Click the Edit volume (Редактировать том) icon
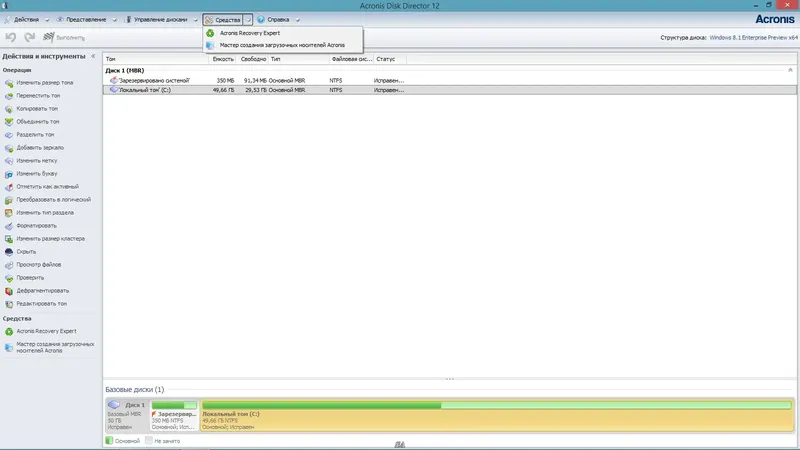 [x=9, y=304]
